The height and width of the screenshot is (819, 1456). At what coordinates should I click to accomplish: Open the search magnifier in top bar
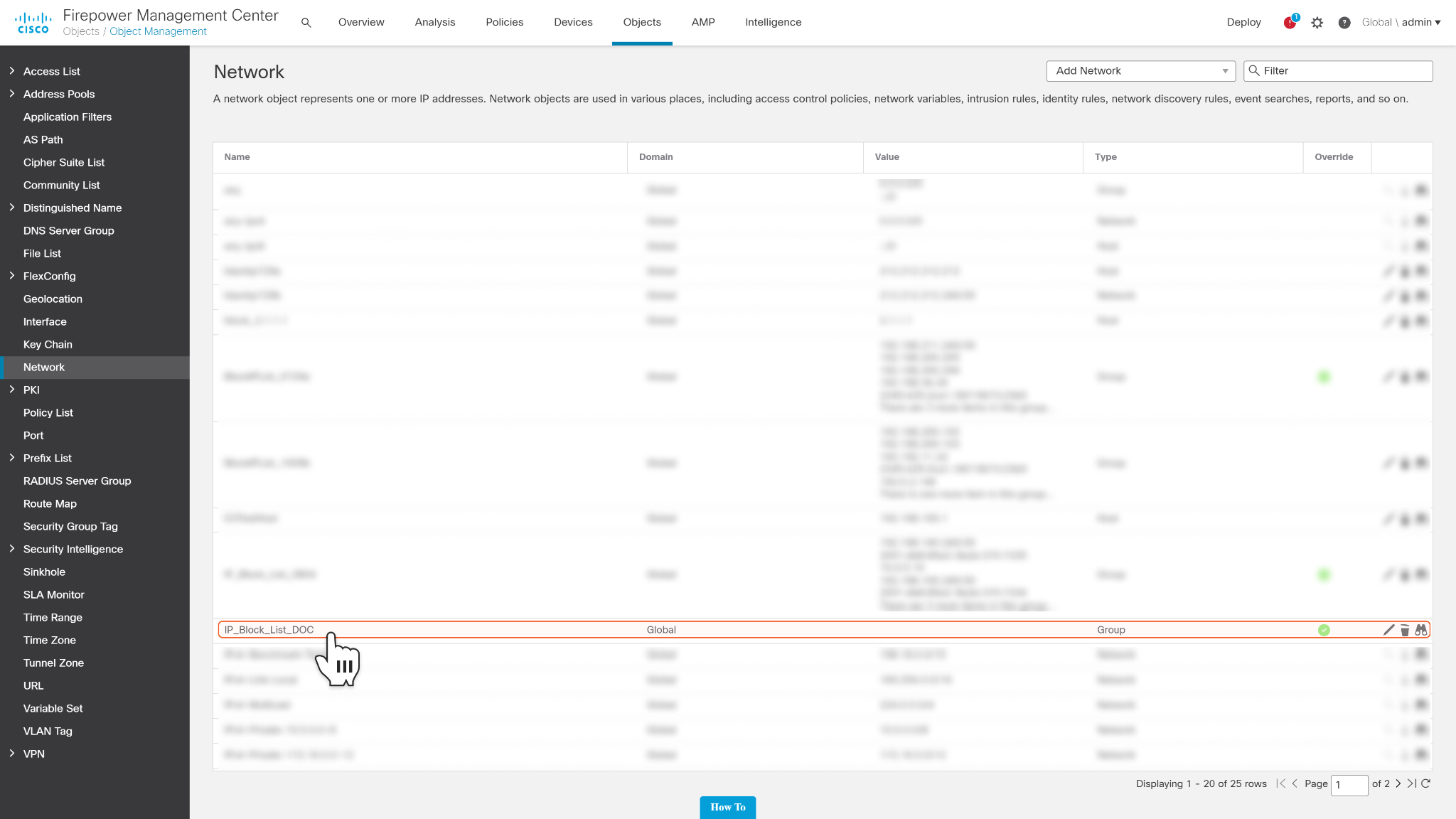click(306, 23)
